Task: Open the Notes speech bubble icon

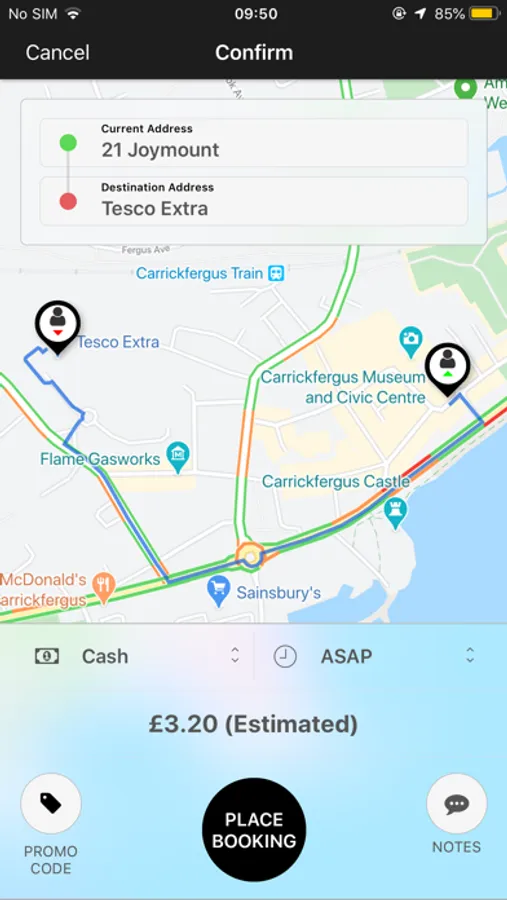Action: click(x=456, y=804)
